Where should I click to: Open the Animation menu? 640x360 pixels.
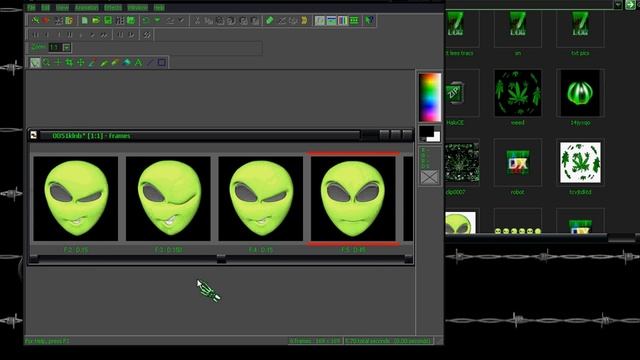(87, 7)
